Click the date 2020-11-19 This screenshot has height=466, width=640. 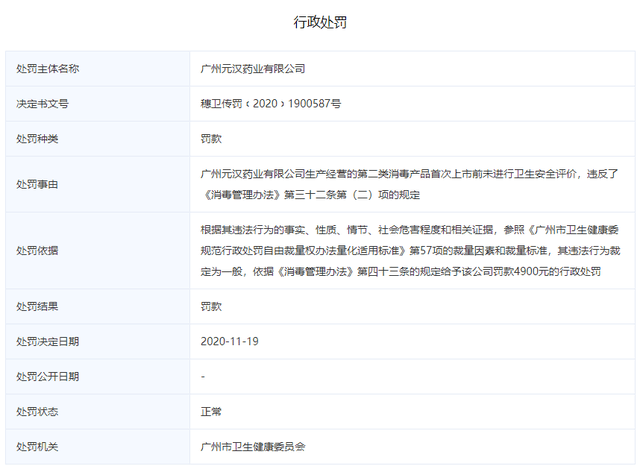click(229, 341)
